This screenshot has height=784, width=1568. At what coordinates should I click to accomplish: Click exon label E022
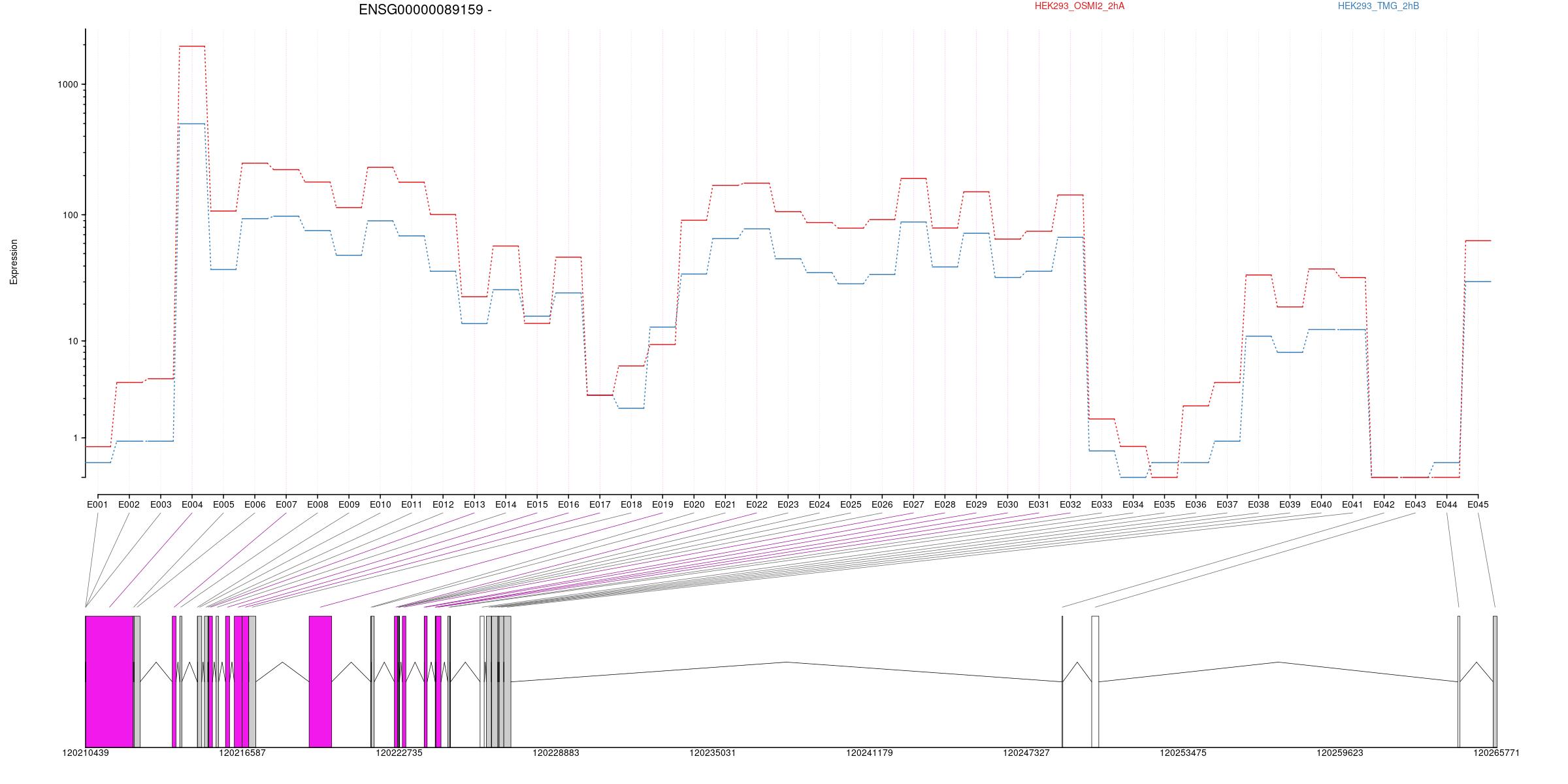(x=757, y=504)
